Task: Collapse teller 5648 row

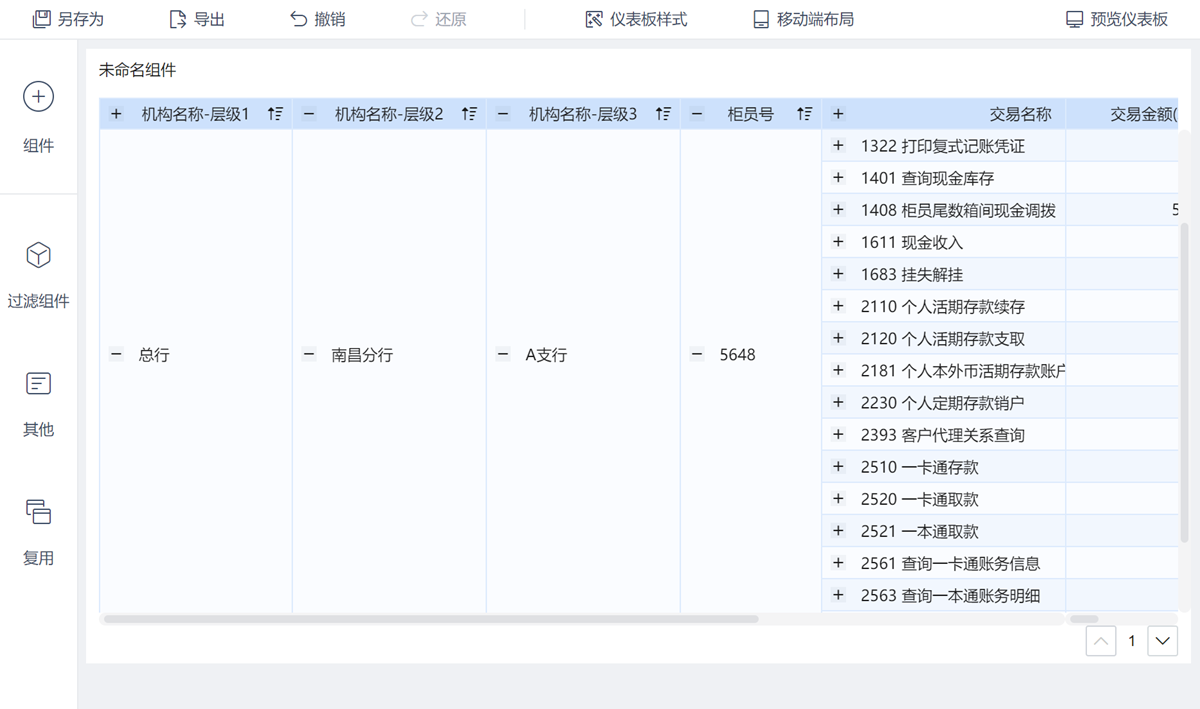Action: click(x=697, y=354)
